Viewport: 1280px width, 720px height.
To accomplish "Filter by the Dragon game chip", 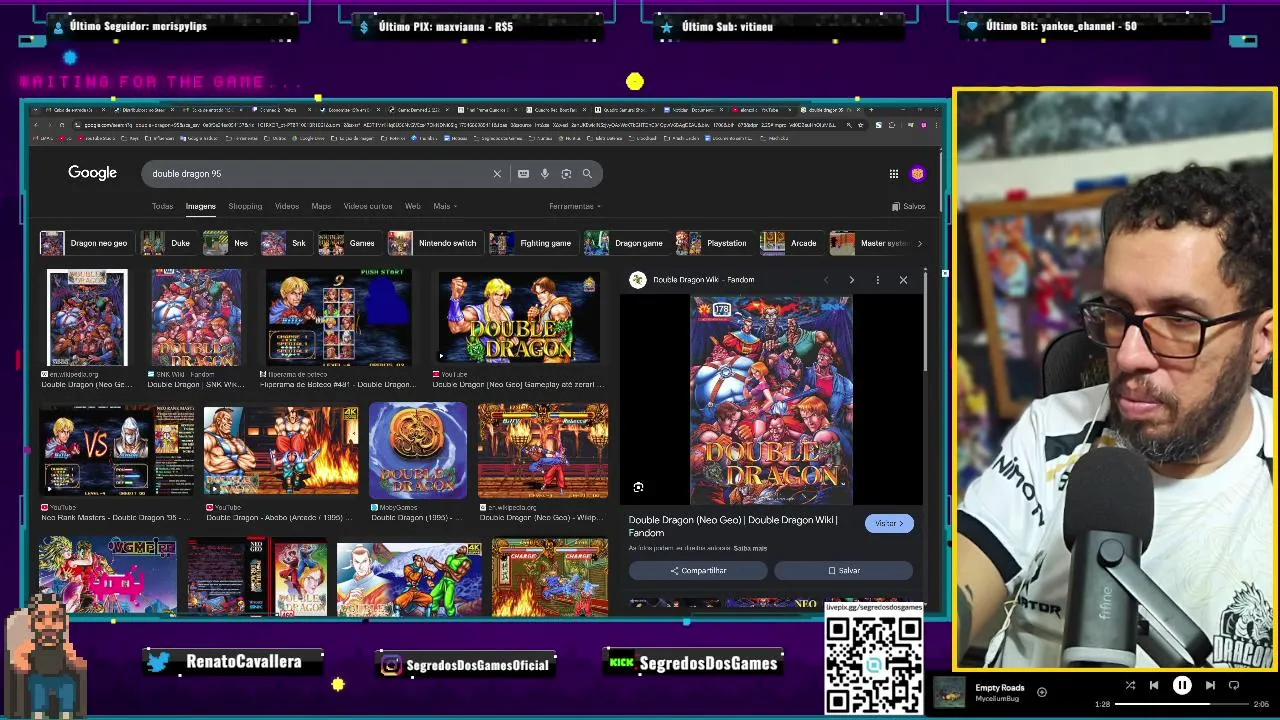I will point(625,243).
